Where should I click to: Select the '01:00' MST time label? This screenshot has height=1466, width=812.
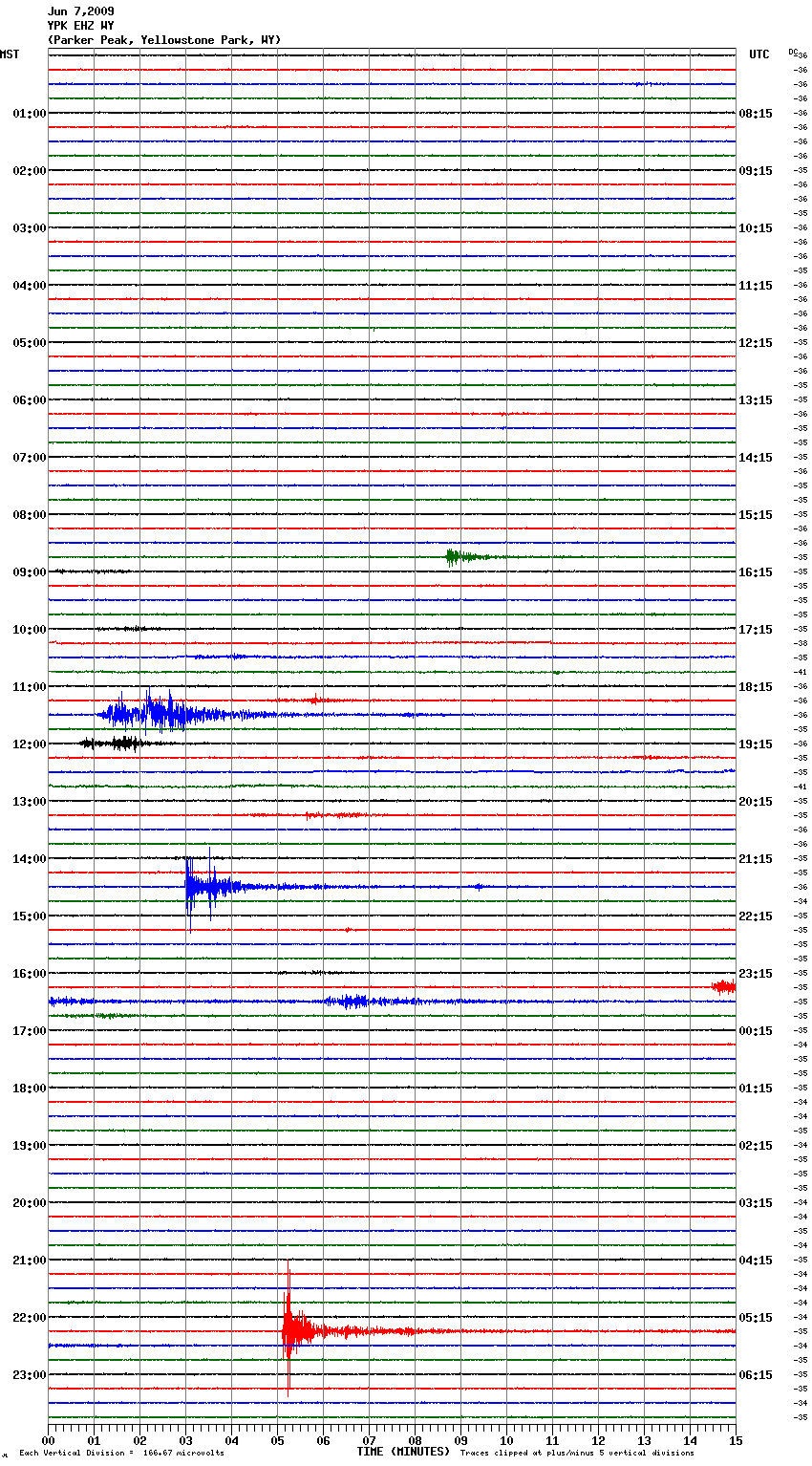(x=29, y=114)
